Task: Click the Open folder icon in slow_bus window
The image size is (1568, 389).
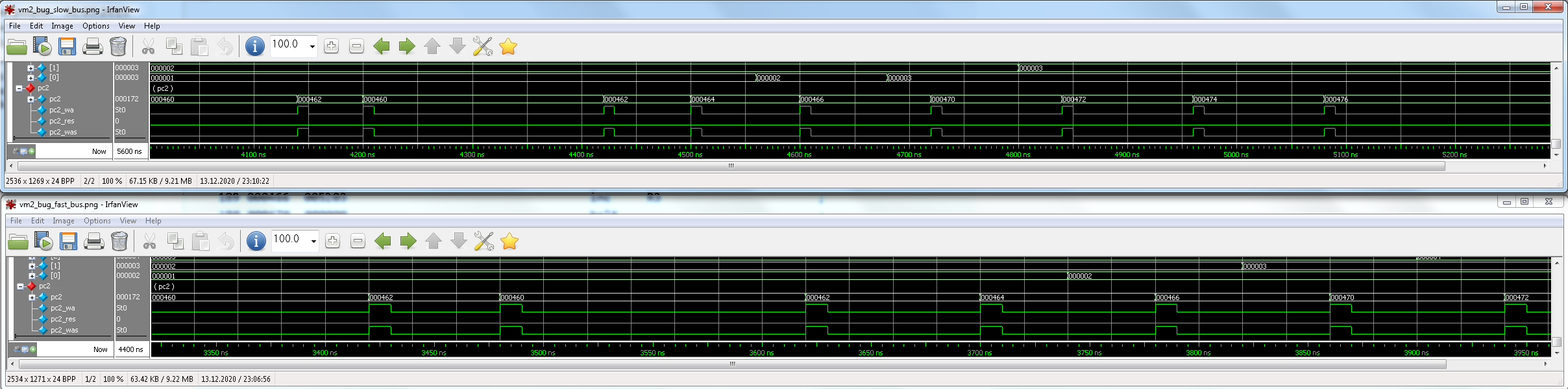Action: pos(17,47)
